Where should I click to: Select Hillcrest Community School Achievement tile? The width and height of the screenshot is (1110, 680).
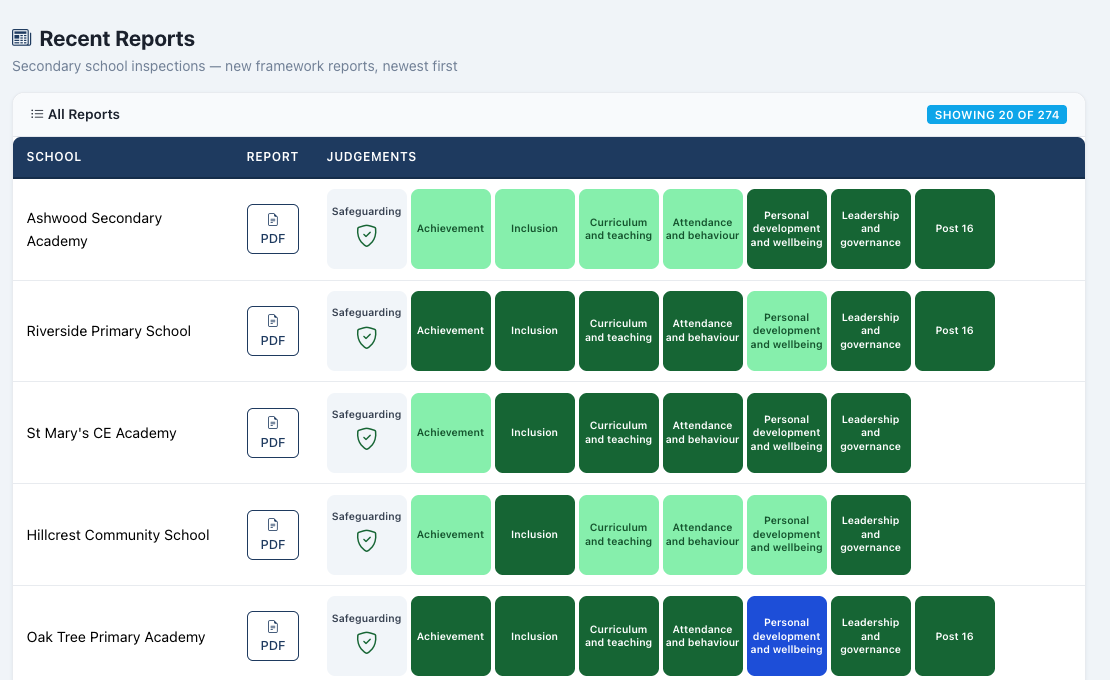pos(451,534)
